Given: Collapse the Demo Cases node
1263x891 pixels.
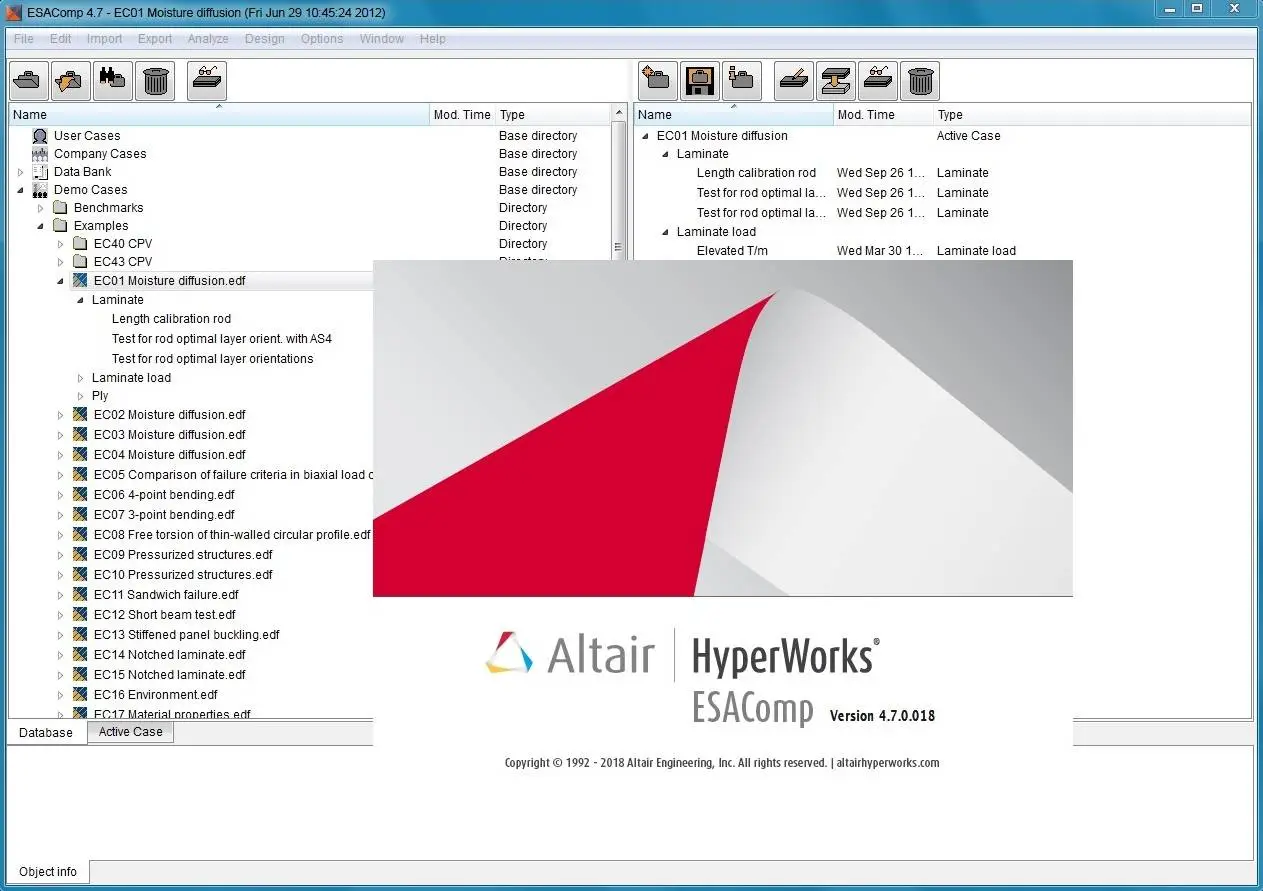Looking at the screenshot, I should 21,190.
